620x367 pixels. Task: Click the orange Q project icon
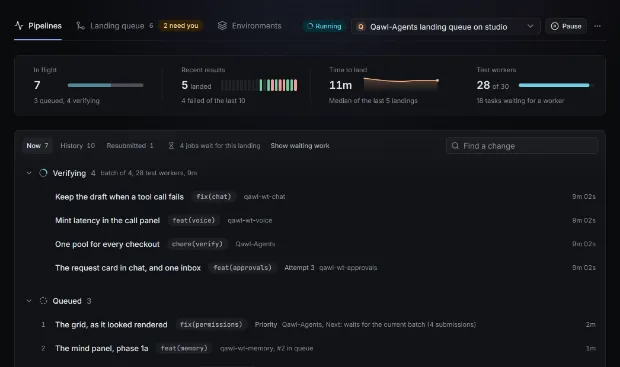[361, 27]
